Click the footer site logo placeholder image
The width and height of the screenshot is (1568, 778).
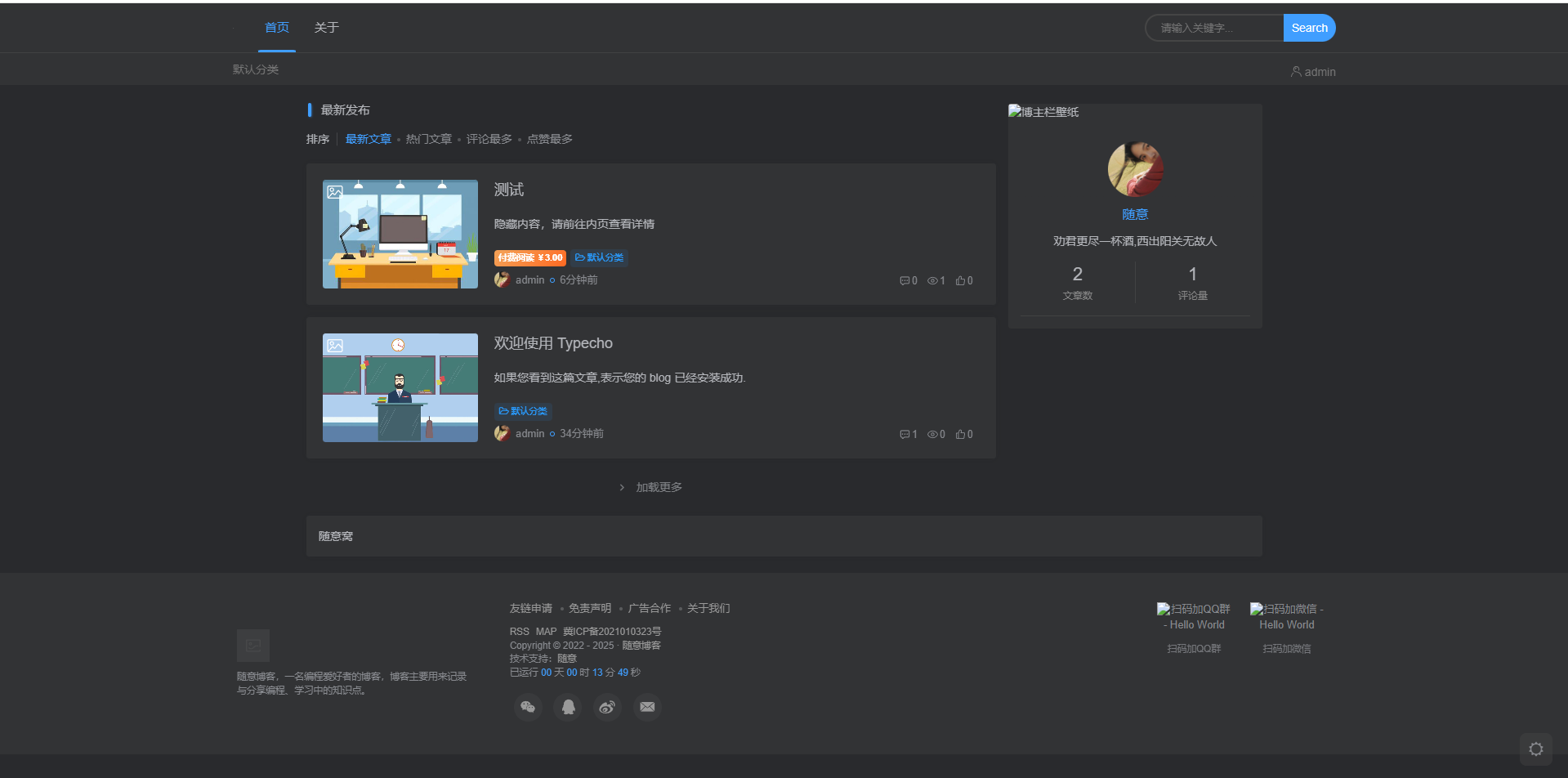point(253,646)
